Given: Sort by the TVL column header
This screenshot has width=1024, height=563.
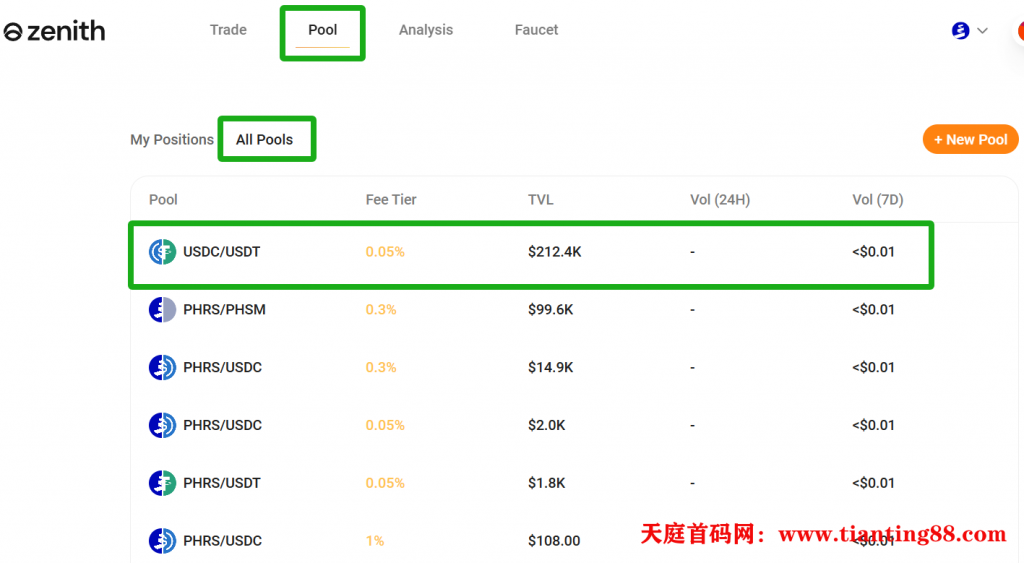Looking at the screenshot, I should point(541,200).
